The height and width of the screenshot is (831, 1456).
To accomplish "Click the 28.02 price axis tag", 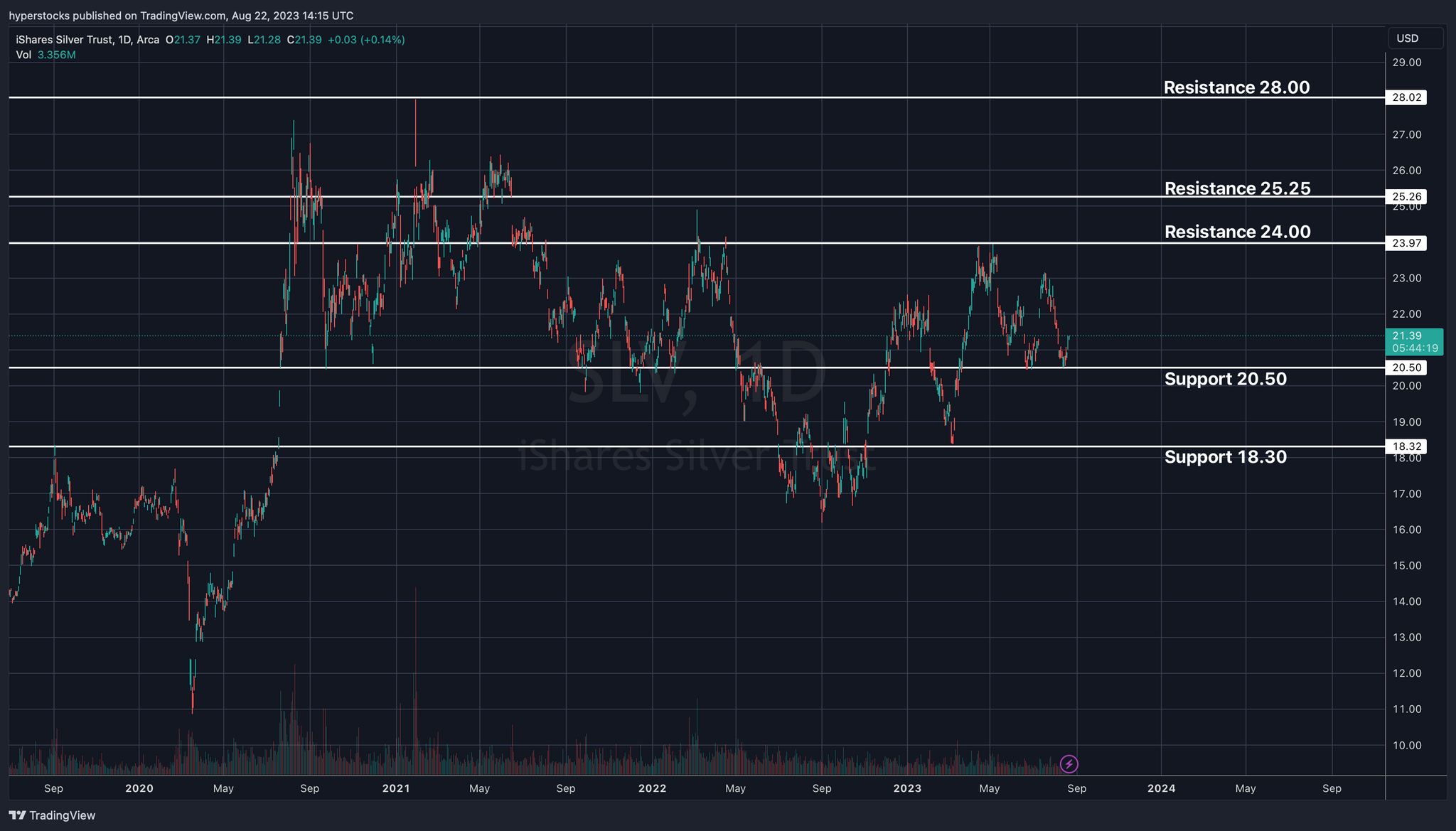I will tap(1406, 97).
